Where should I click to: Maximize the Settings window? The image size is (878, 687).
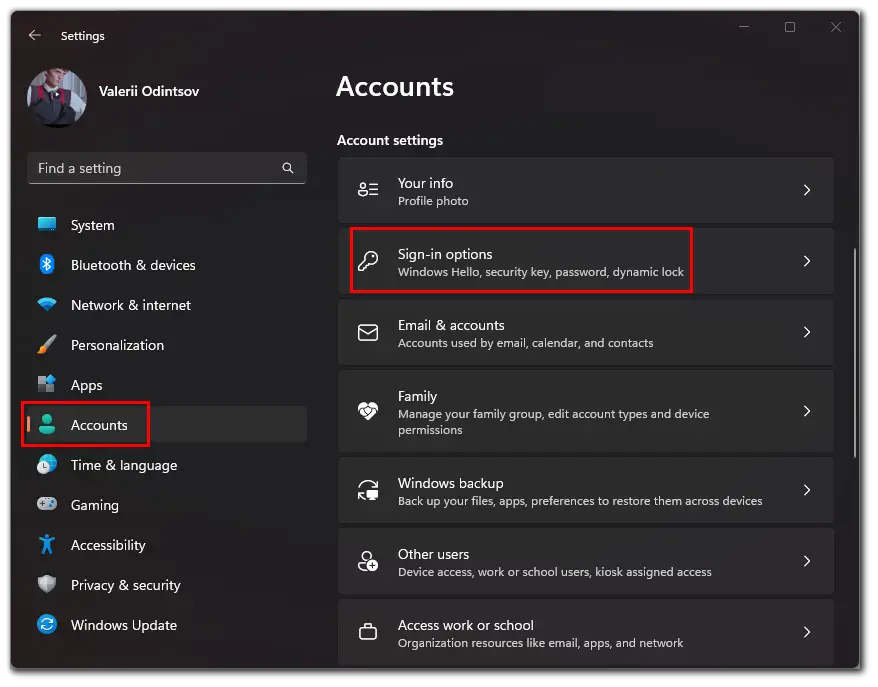point(790,27)
